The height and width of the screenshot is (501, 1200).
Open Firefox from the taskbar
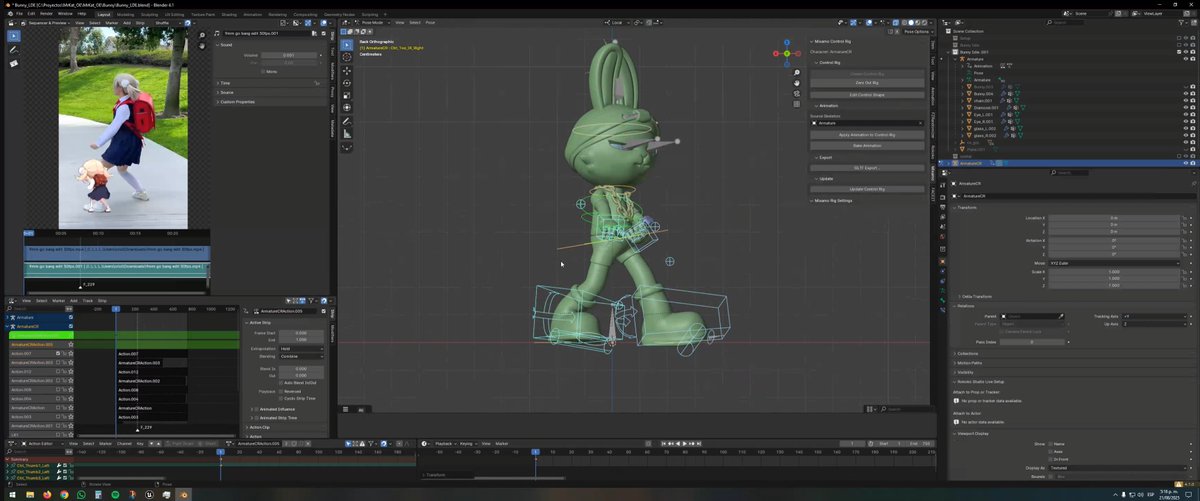coord(46,494)
